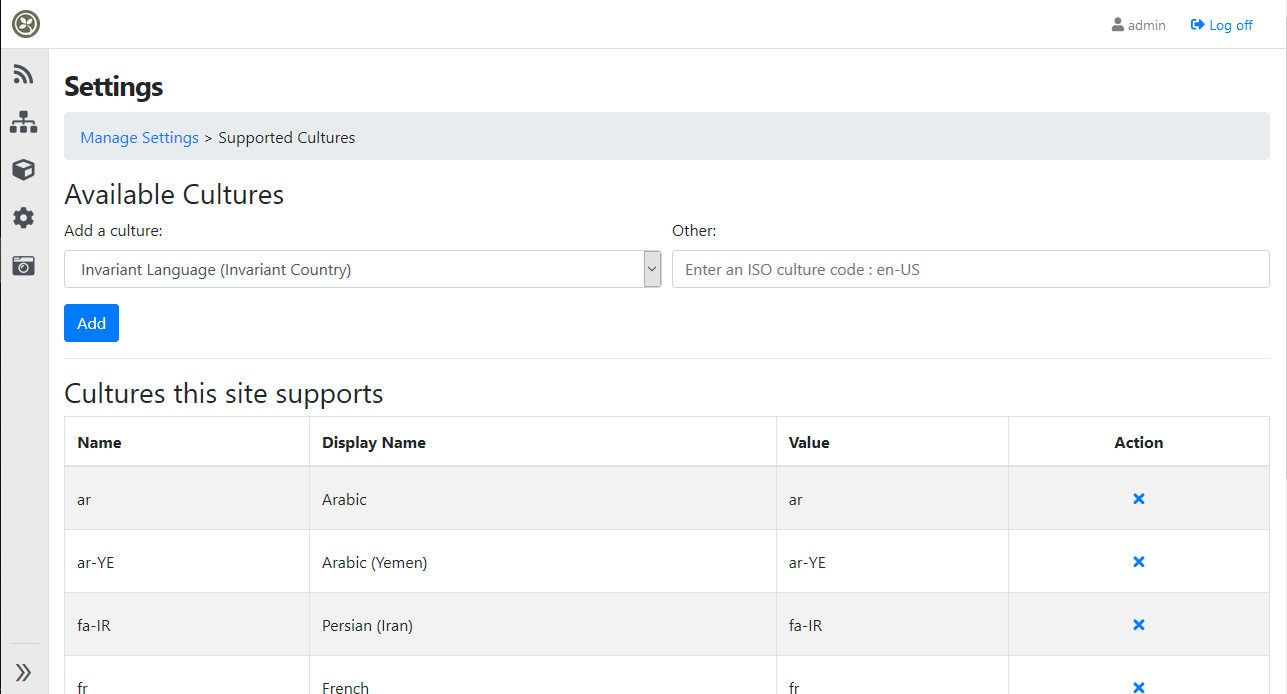Click the ISO culture code input field
Screen dimensions: 1287x694
click(x=969, y=268)
